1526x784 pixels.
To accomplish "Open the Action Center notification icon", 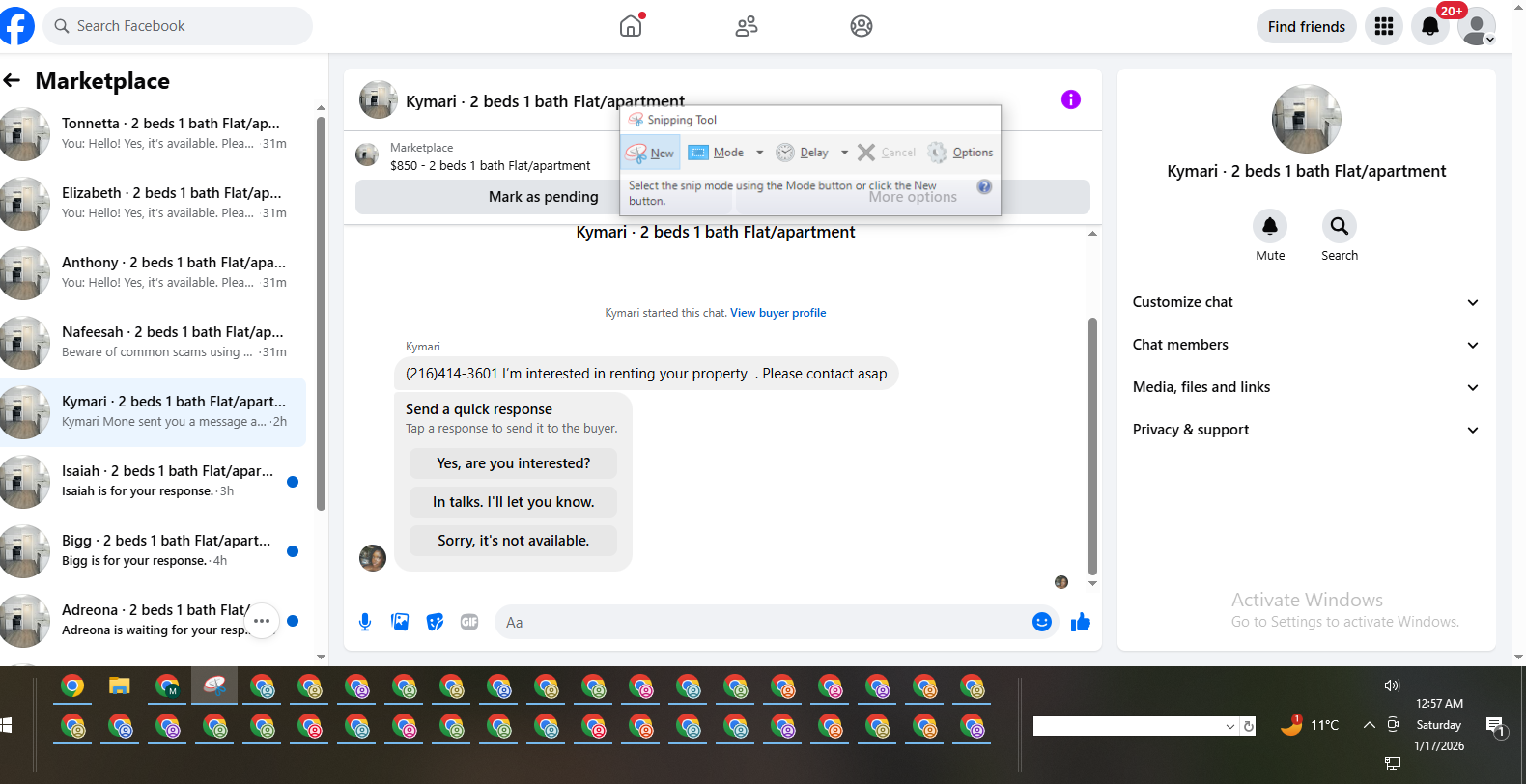I will (x=1495, y=727).
